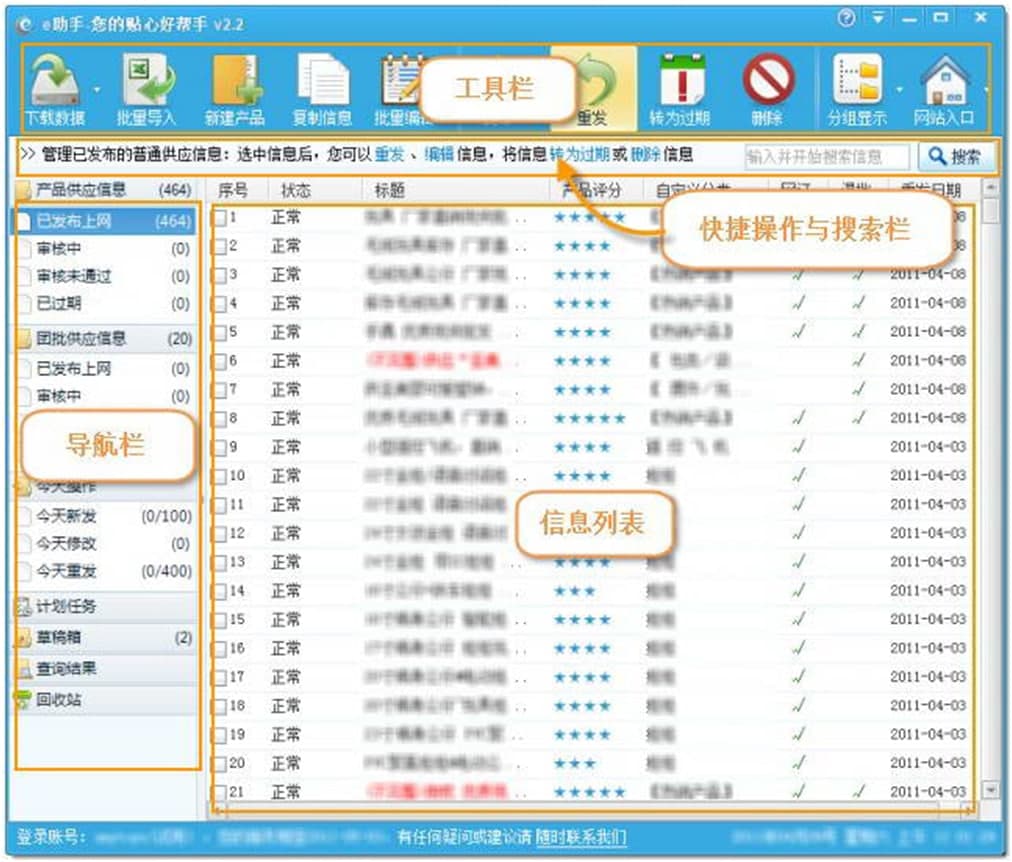Tick checkbox for row 5
Screen dimensions: 1012x862
pos(219,332)
